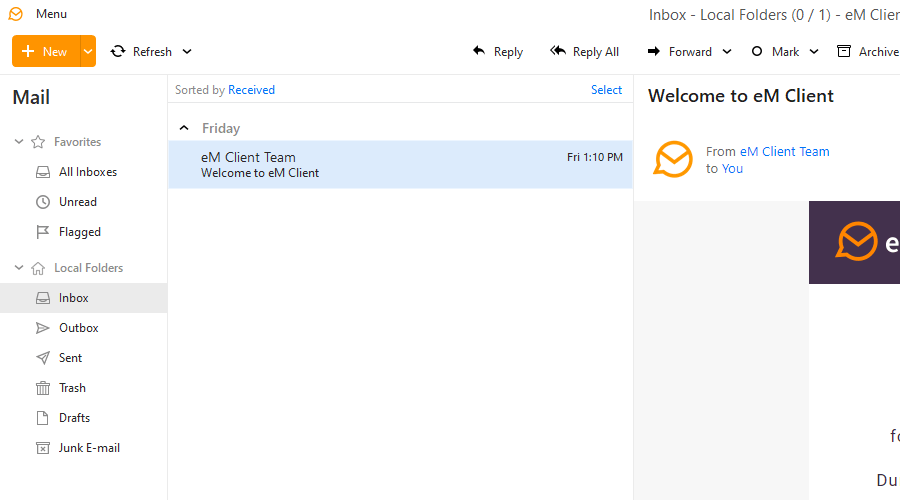Collapse the Local Folders chevron
Screen dimensions: 900x500
click(x=19, y=268)
